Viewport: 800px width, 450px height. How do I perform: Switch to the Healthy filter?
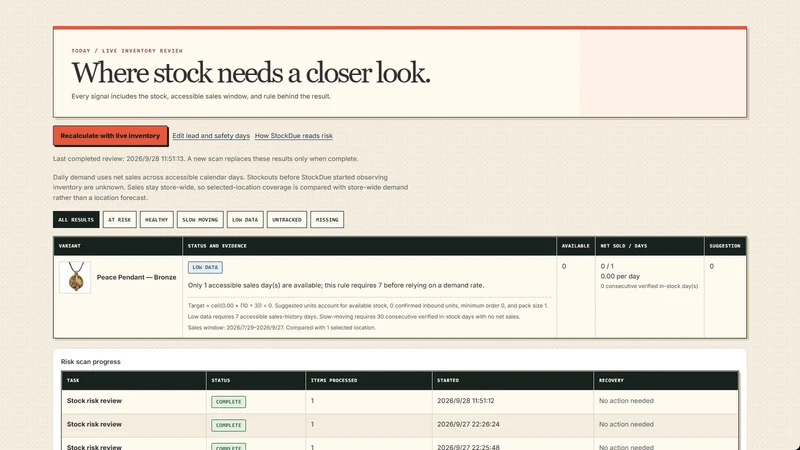[x=157, y=219]
